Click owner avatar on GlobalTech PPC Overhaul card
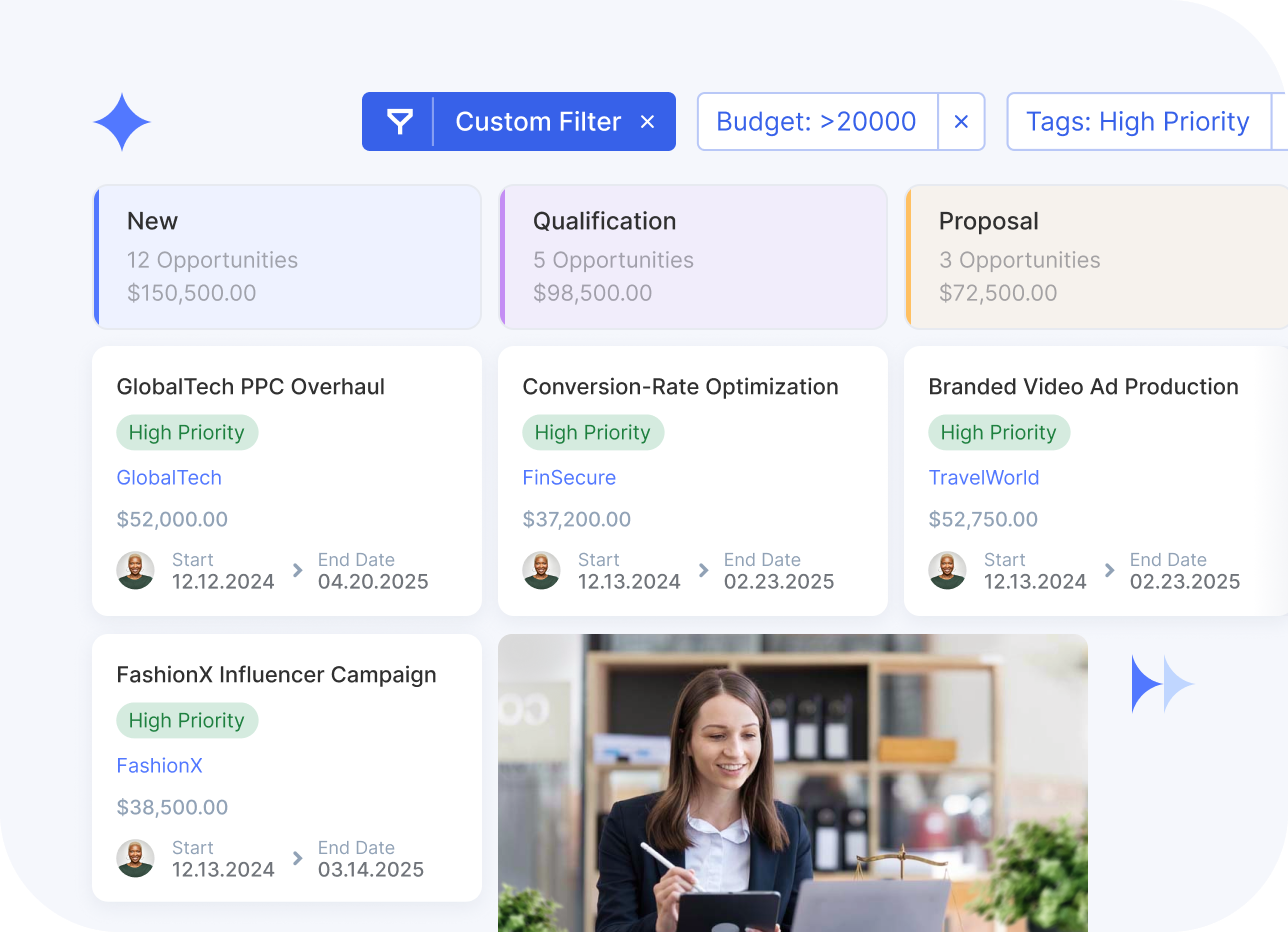Viewport: 1288px width, 932px height. 135,570
